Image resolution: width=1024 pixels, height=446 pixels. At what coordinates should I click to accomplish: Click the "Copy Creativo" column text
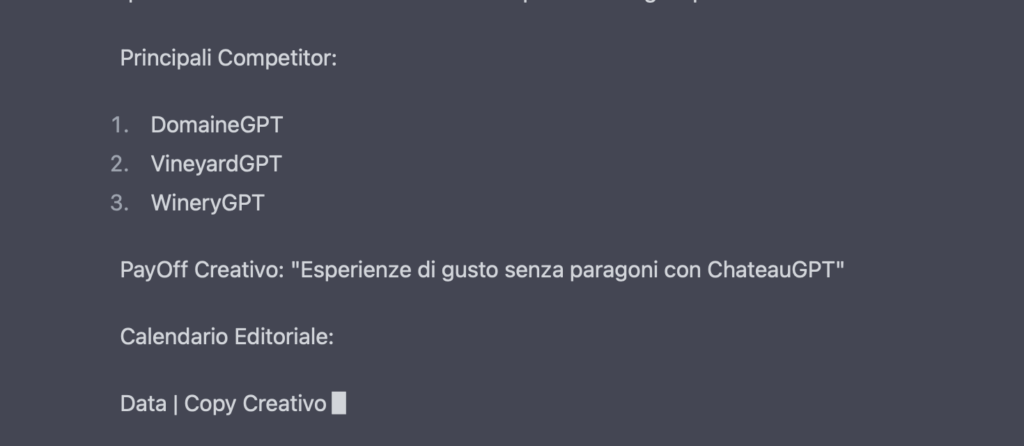255,404
